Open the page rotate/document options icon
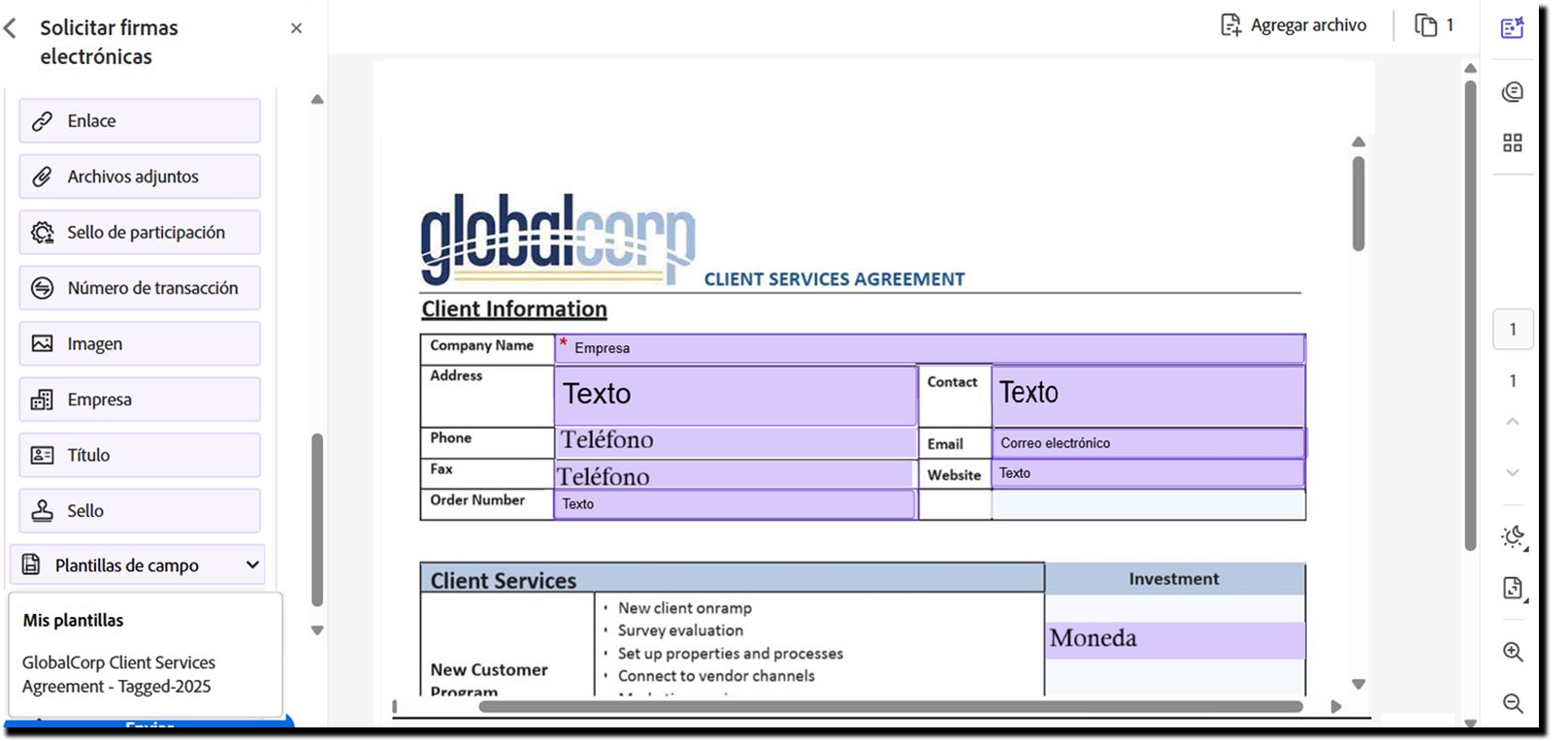The width and height of the screenshot is (1568, 741). (1513, 588)
